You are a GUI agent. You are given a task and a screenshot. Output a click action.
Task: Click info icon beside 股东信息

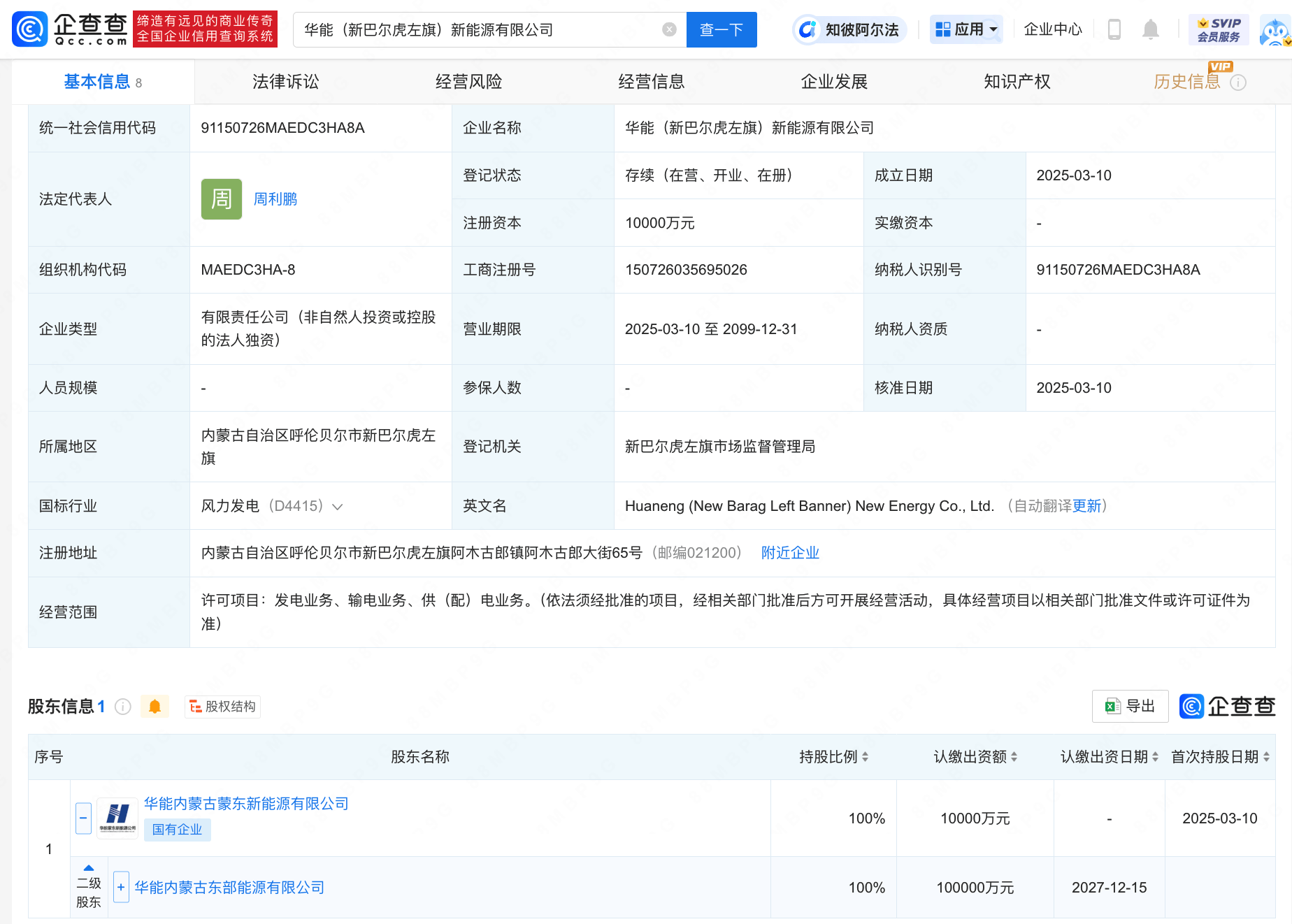pos(123,707)
